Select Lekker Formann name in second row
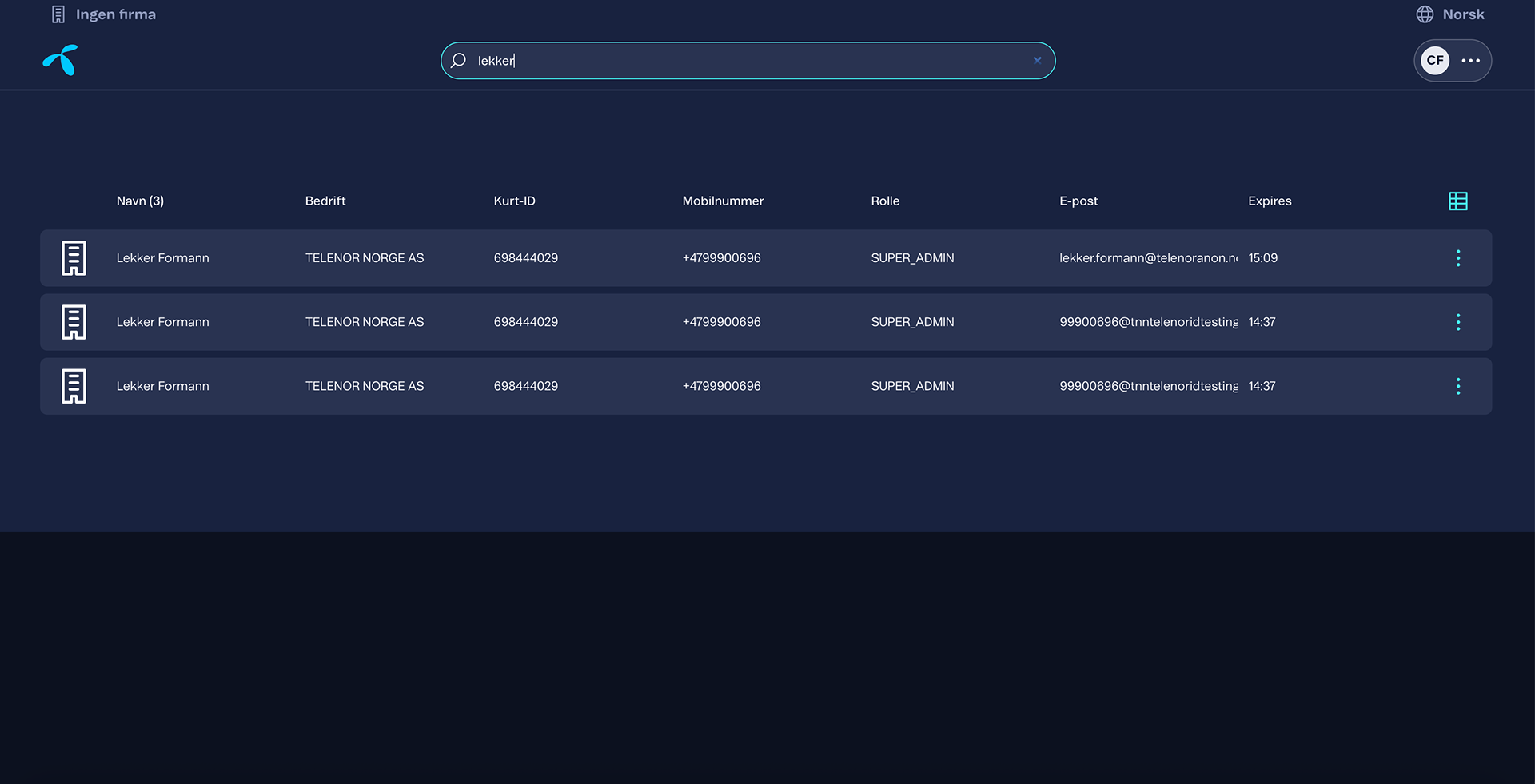Image resolution: width=1535 pixels, height=784 pixels. point(162,322)
